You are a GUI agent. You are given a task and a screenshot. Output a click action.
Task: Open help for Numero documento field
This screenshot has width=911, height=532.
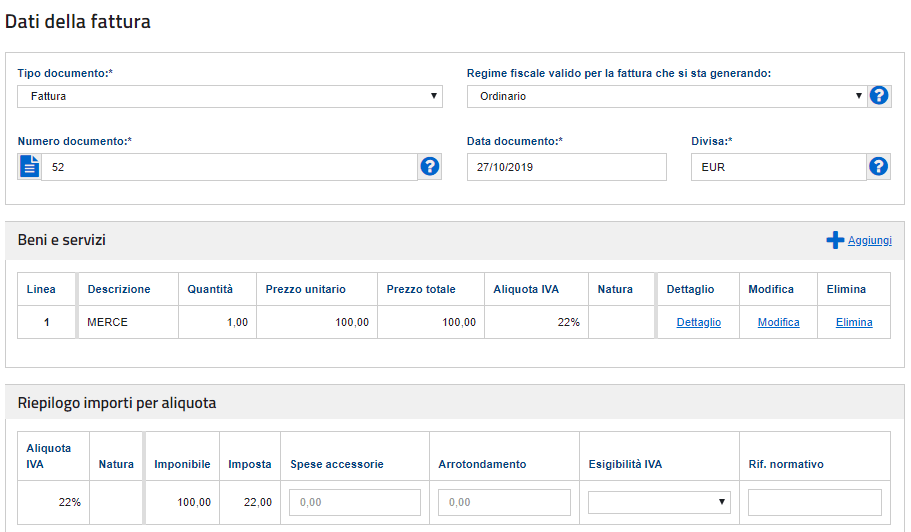(429, 167)
